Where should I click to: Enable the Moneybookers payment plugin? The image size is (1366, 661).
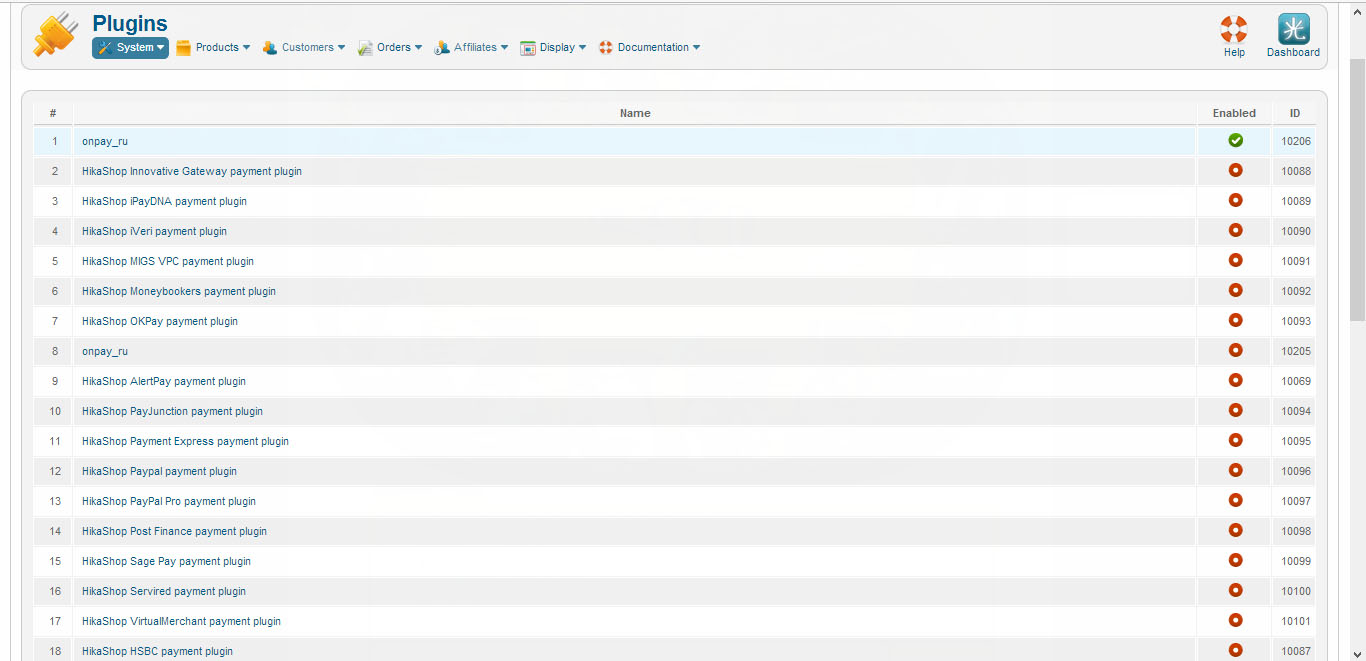[1235, 290]
